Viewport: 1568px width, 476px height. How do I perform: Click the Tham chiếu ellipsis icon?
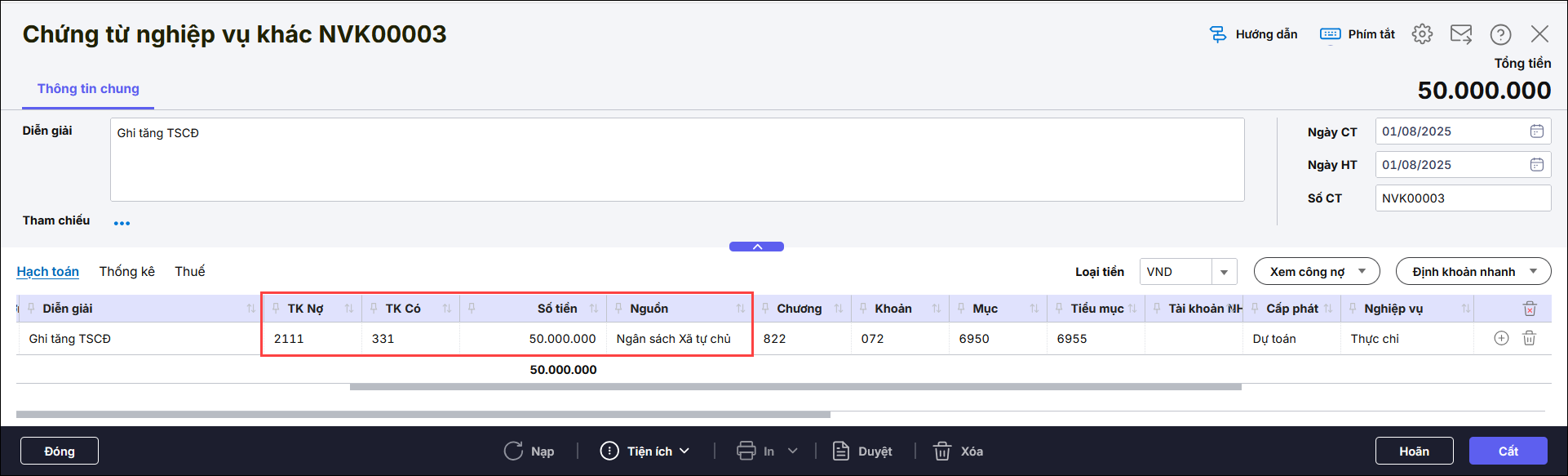(122, 223)
